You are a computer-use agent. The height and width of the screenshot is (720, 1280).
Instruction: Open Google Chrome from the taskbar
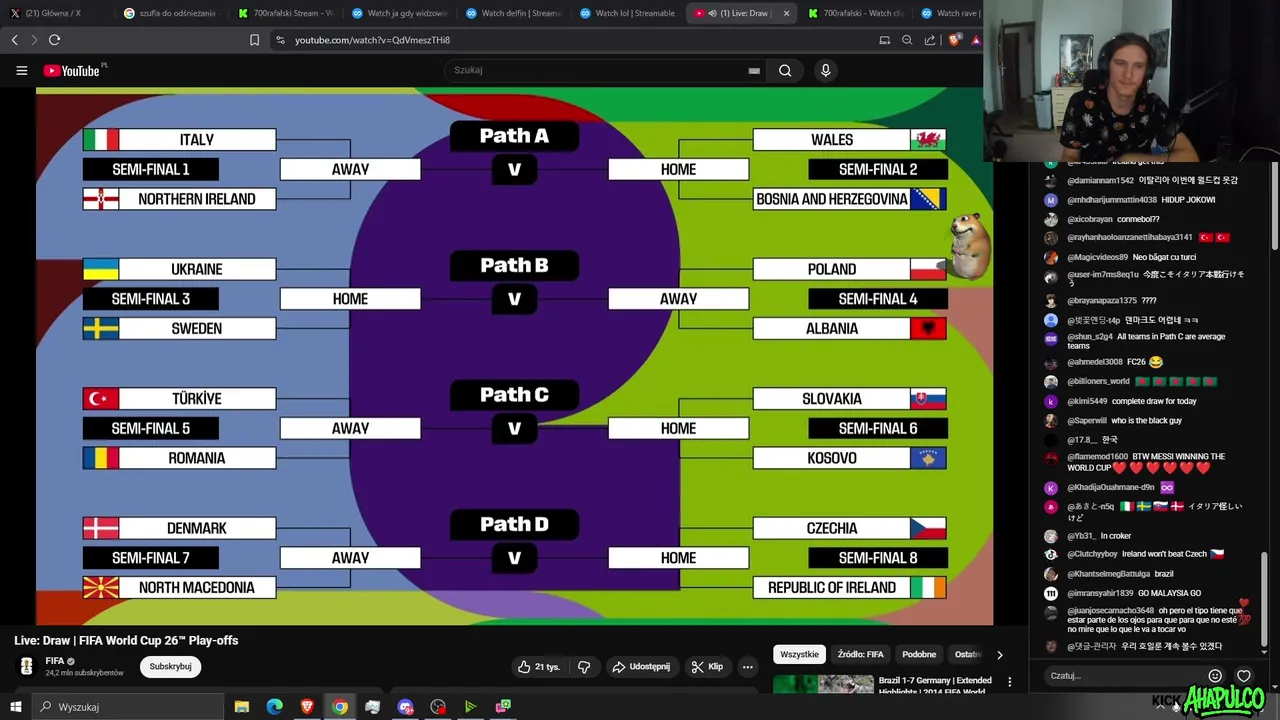tap(340, 707)
